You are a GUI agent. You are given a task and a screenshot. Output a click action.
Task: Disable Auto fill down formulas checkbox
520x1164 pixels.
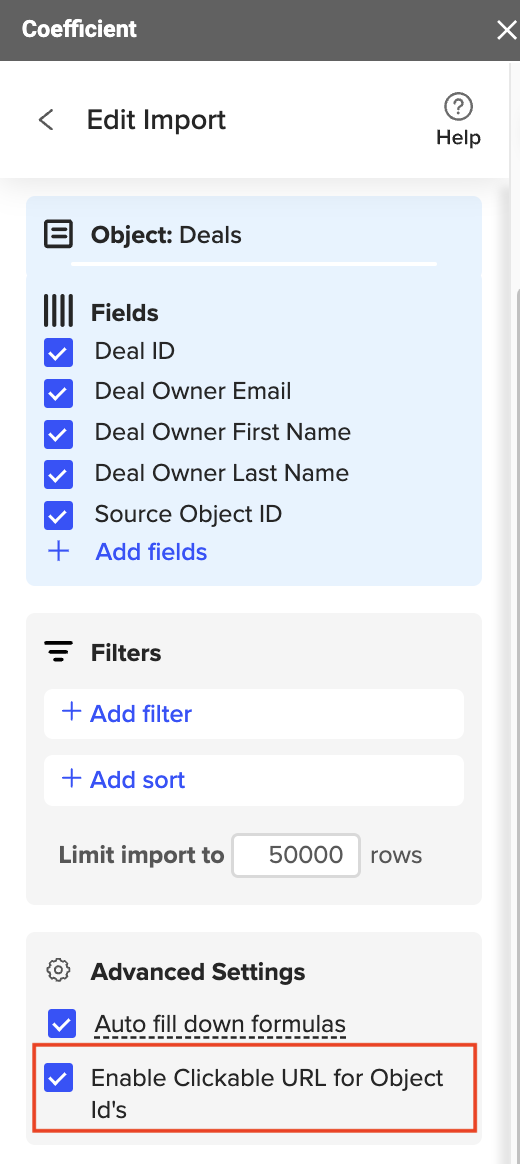(x=62, y=1024)
